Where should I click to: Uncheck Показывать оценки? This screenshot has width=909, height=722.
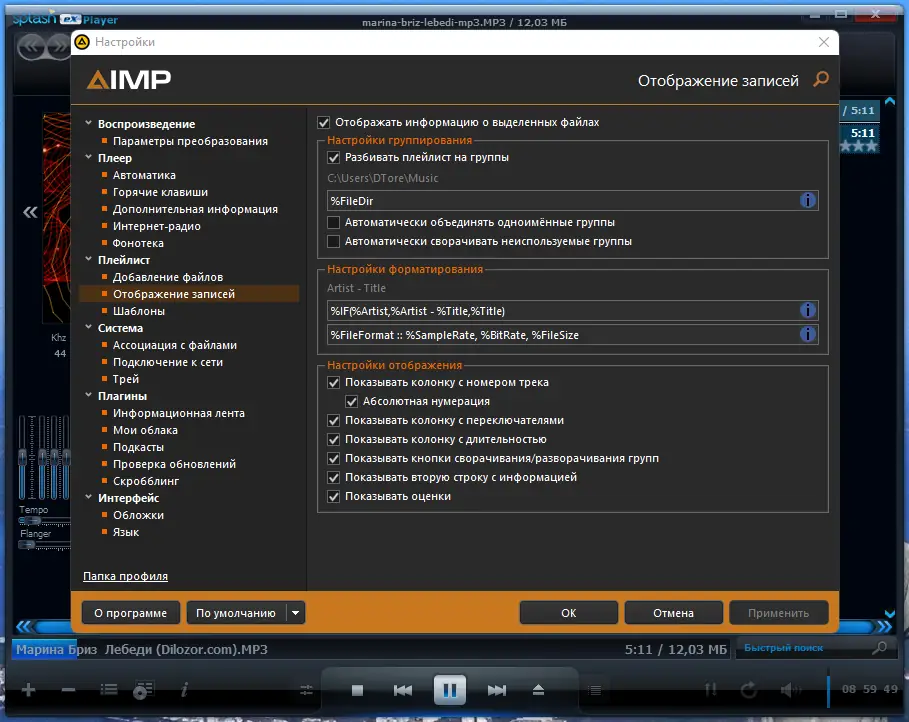[x=333, y=496]
